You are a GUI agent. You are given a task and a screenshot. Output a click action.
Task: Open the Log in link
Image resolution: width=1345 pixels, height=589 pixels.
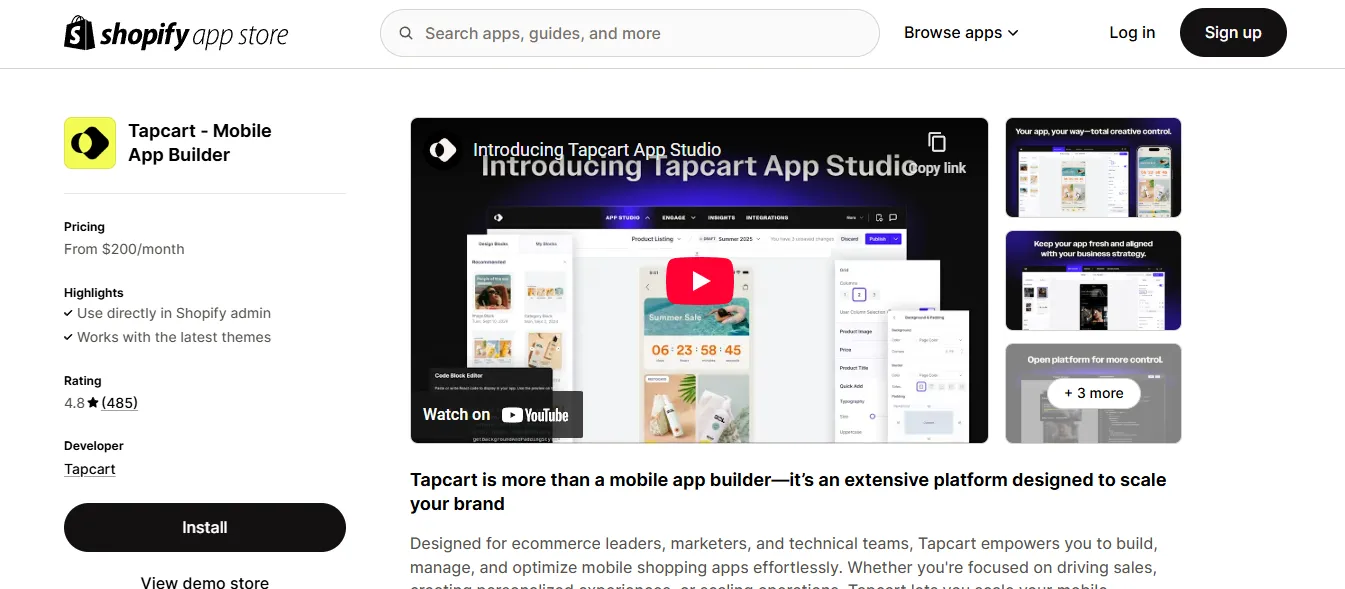tap(1132, 33)
